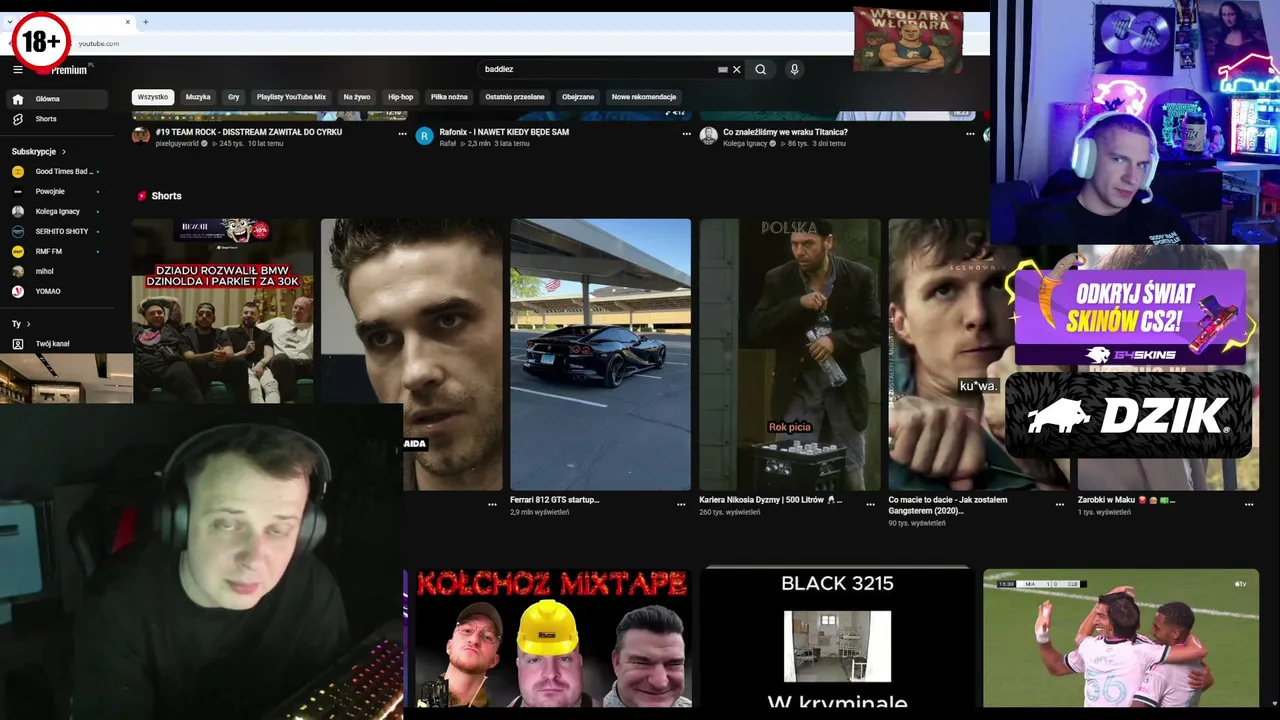Open the Rok picia short thumbnail
Viewport: 1280px width, 720px height.
pos(790,354)
